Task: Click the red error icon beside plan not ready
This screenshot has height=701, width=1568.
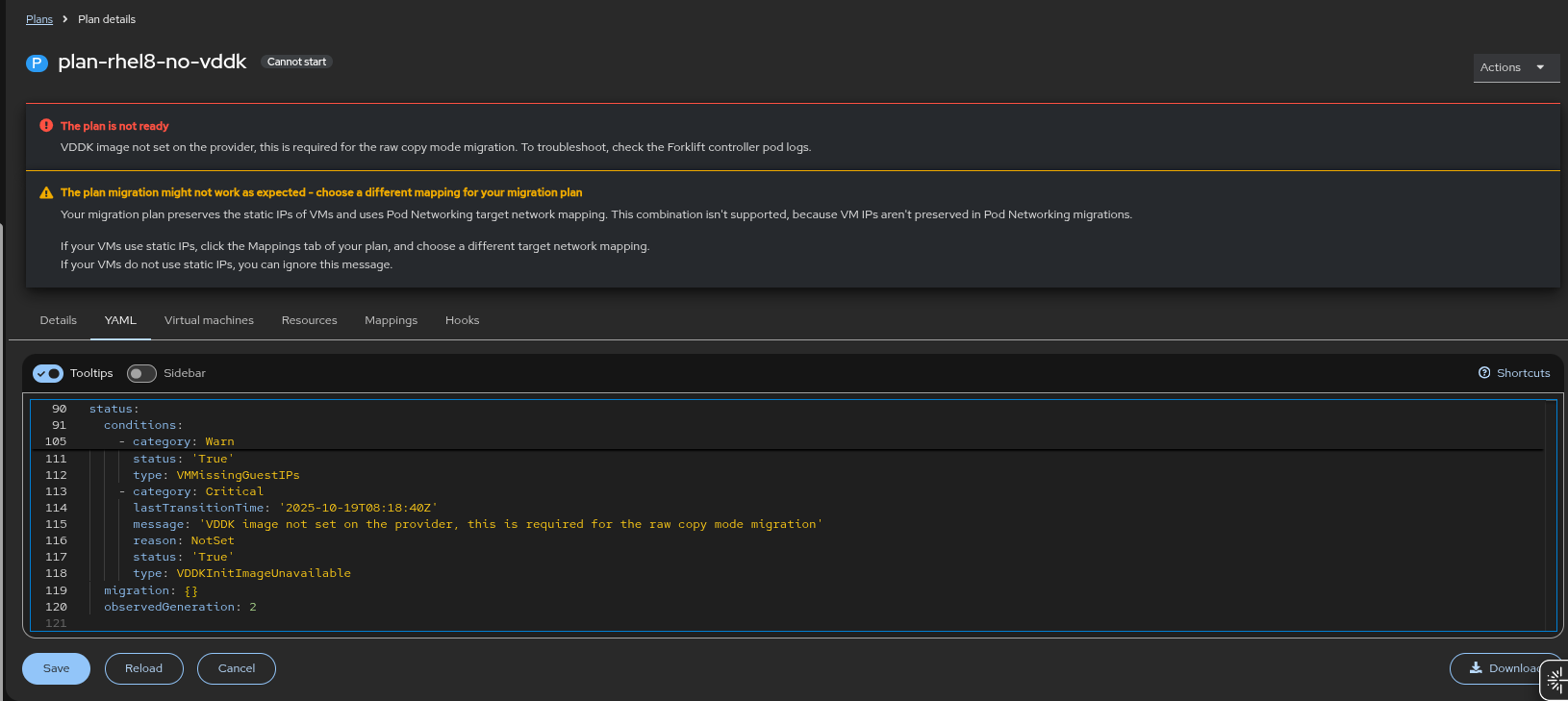Action: pyautogui.click(x=46, y=126)
